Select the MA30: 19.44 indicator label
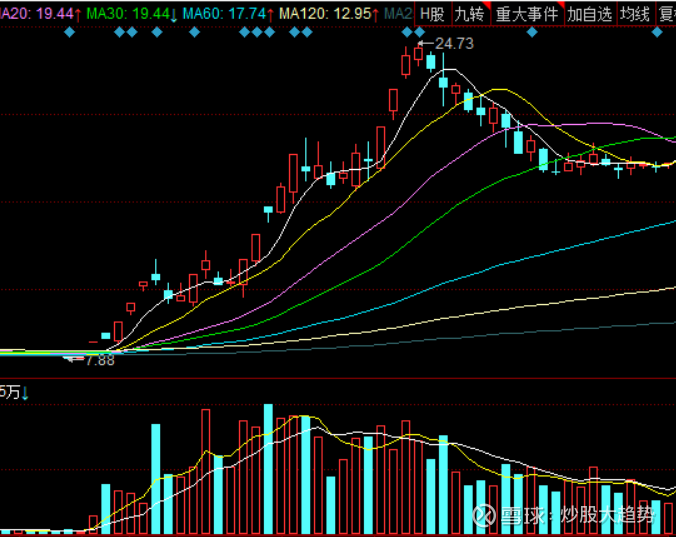Screen dimensions: 676x537 click(132, 14)
